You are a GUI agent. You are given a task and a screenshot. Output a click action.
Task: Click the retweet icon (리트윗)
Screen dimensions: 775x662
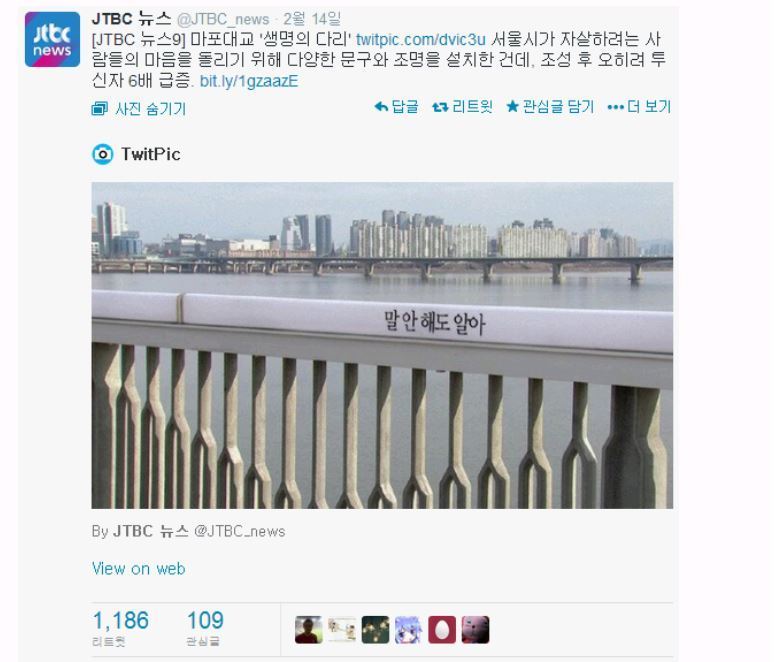(440, 107)
